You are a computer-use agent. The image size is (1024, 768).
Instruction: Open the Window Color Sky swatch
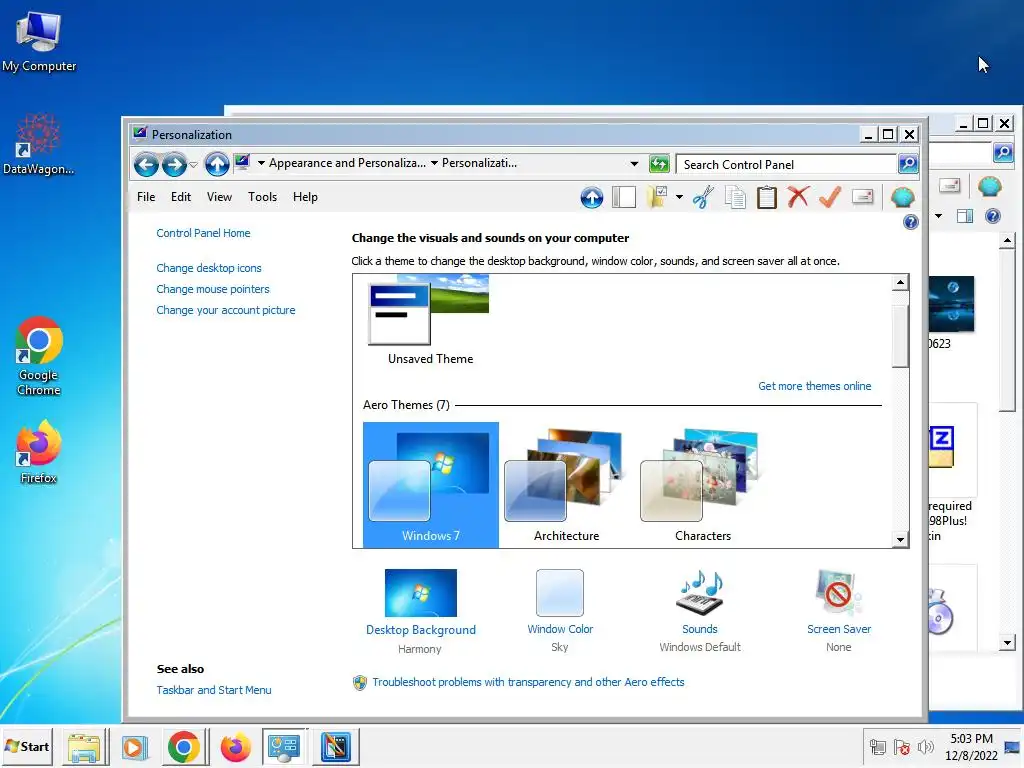coord(560,593)
